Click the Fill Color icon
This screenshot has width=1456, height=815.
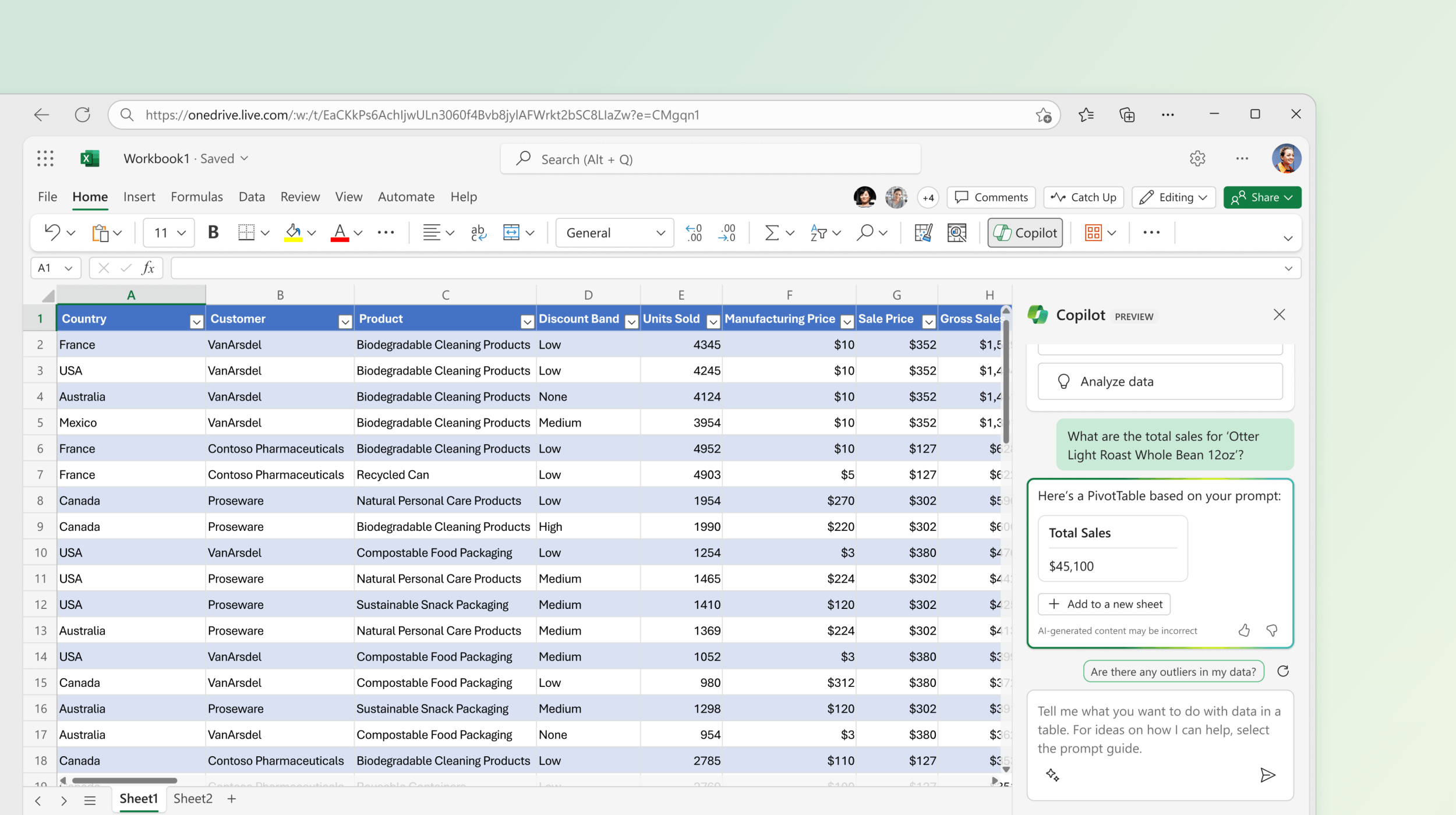293,232
